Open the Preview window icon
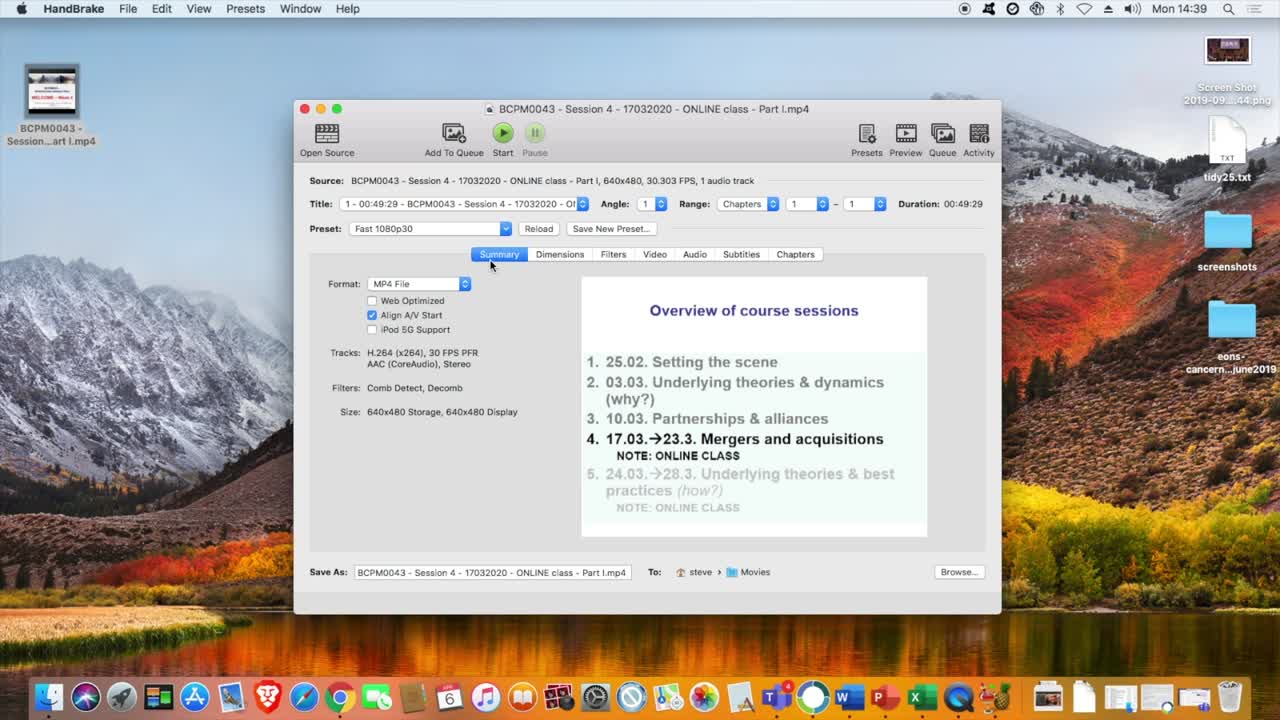 pyautogui.click(x=906, y=133)
